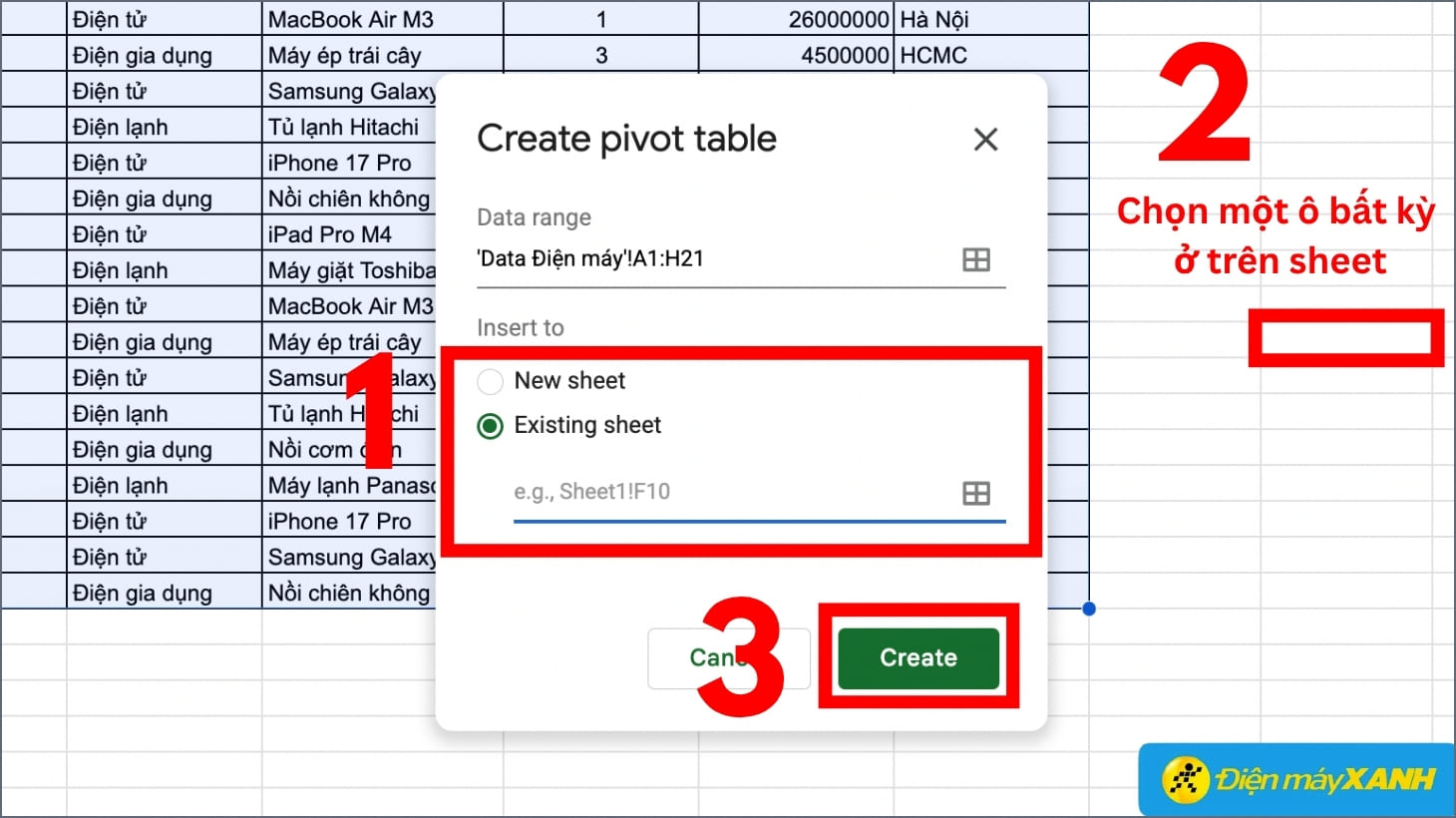
Task: Select cell with value 26000000
Action: [796, 19]
